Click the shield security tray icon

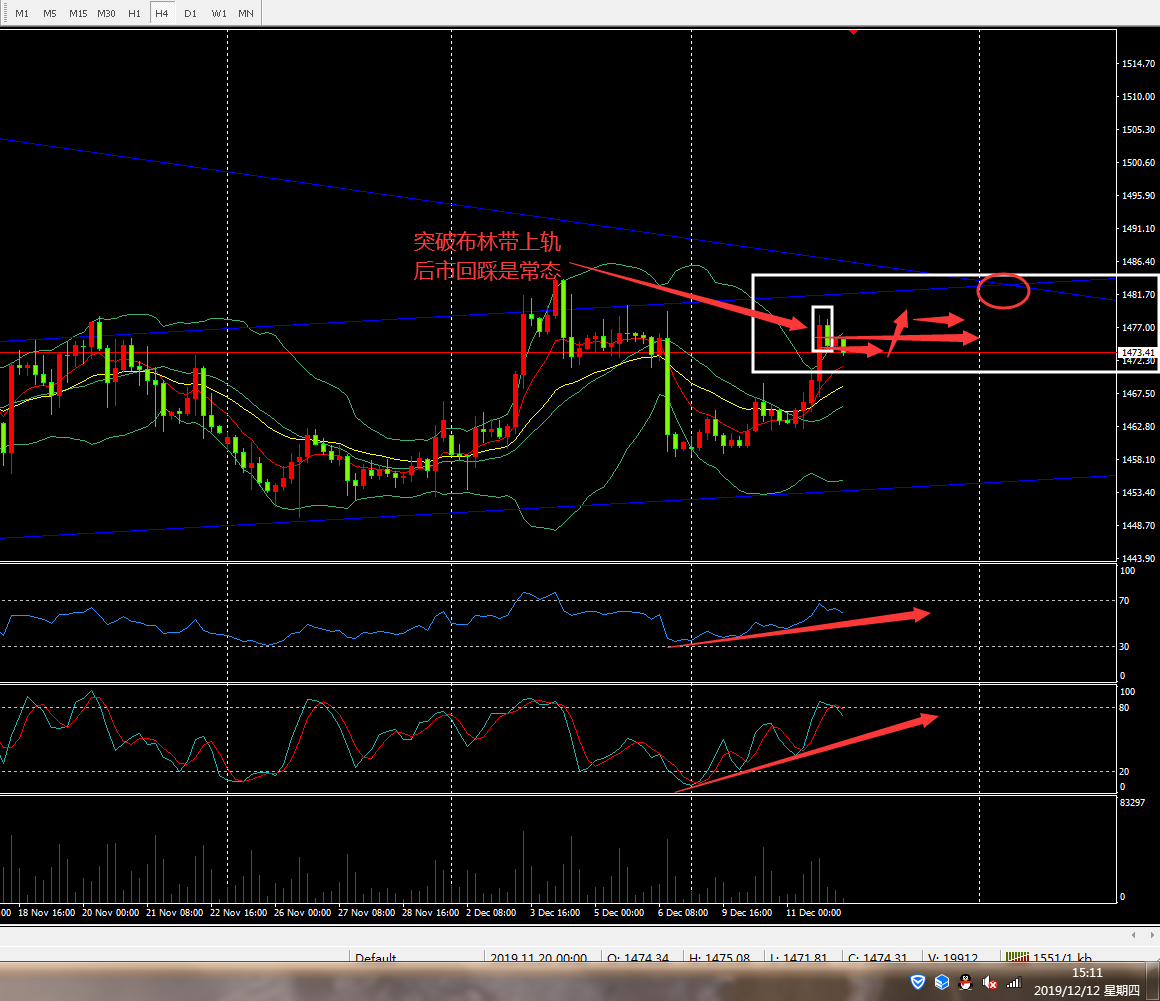click(917, 983)
